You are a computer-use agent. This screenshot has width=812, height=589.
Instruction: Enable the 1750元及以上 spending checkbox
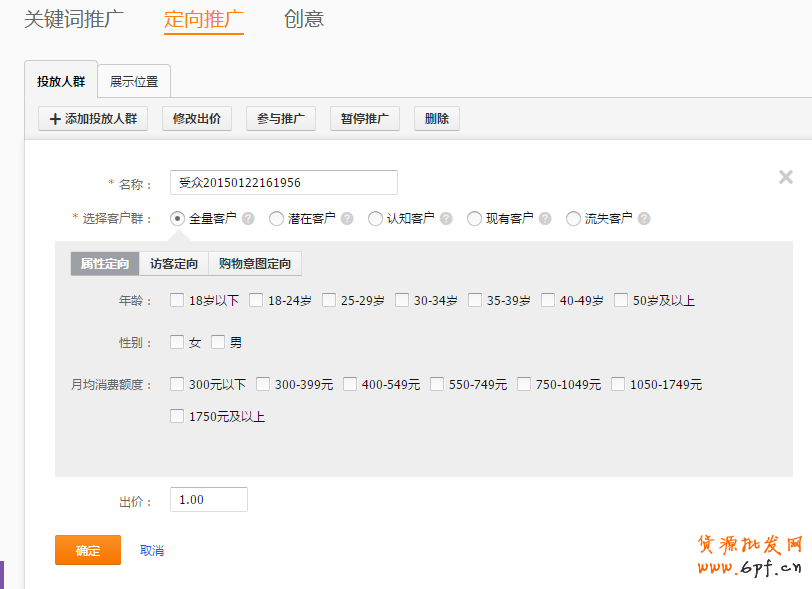(x=177, y=416)
